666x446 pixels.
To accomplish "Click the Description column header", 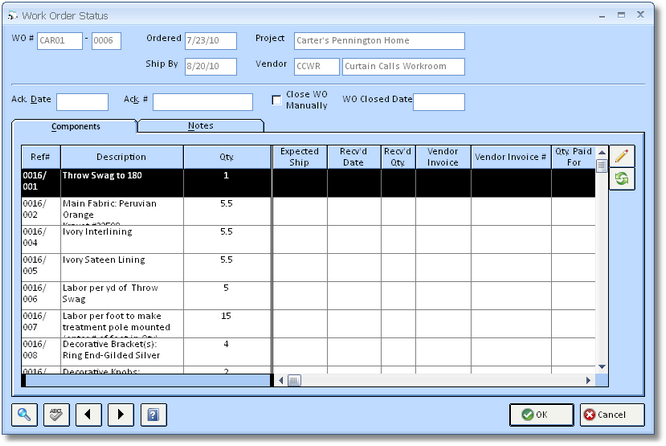I will tap(122, 157).
